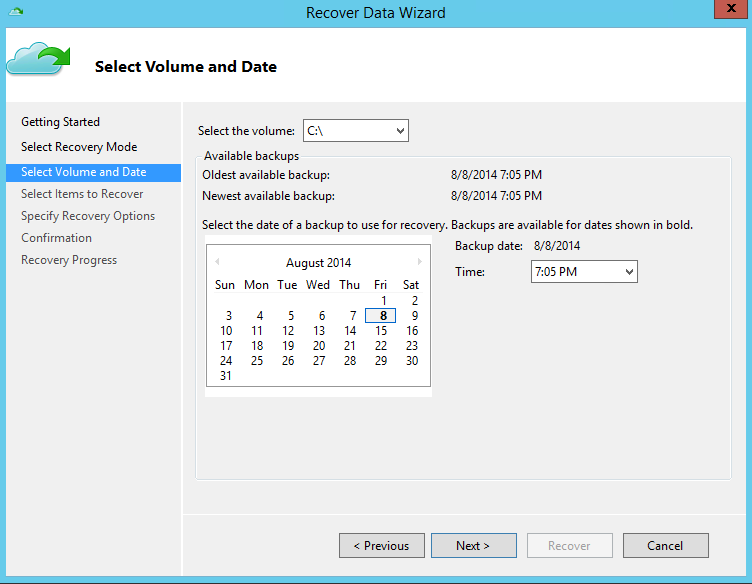Open the Select Items to Recover step

(82, 194)
